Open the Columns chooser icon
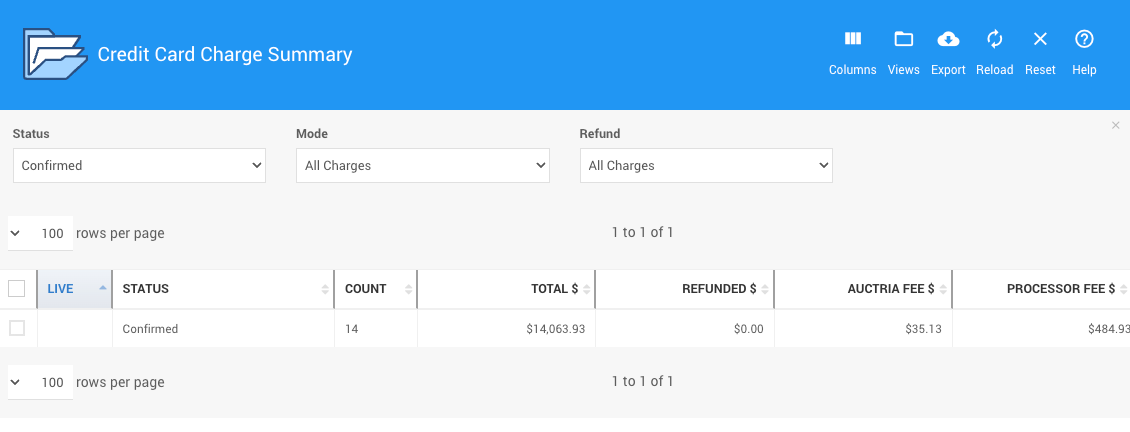1130x432 pixels. click(x=852, y=40)
